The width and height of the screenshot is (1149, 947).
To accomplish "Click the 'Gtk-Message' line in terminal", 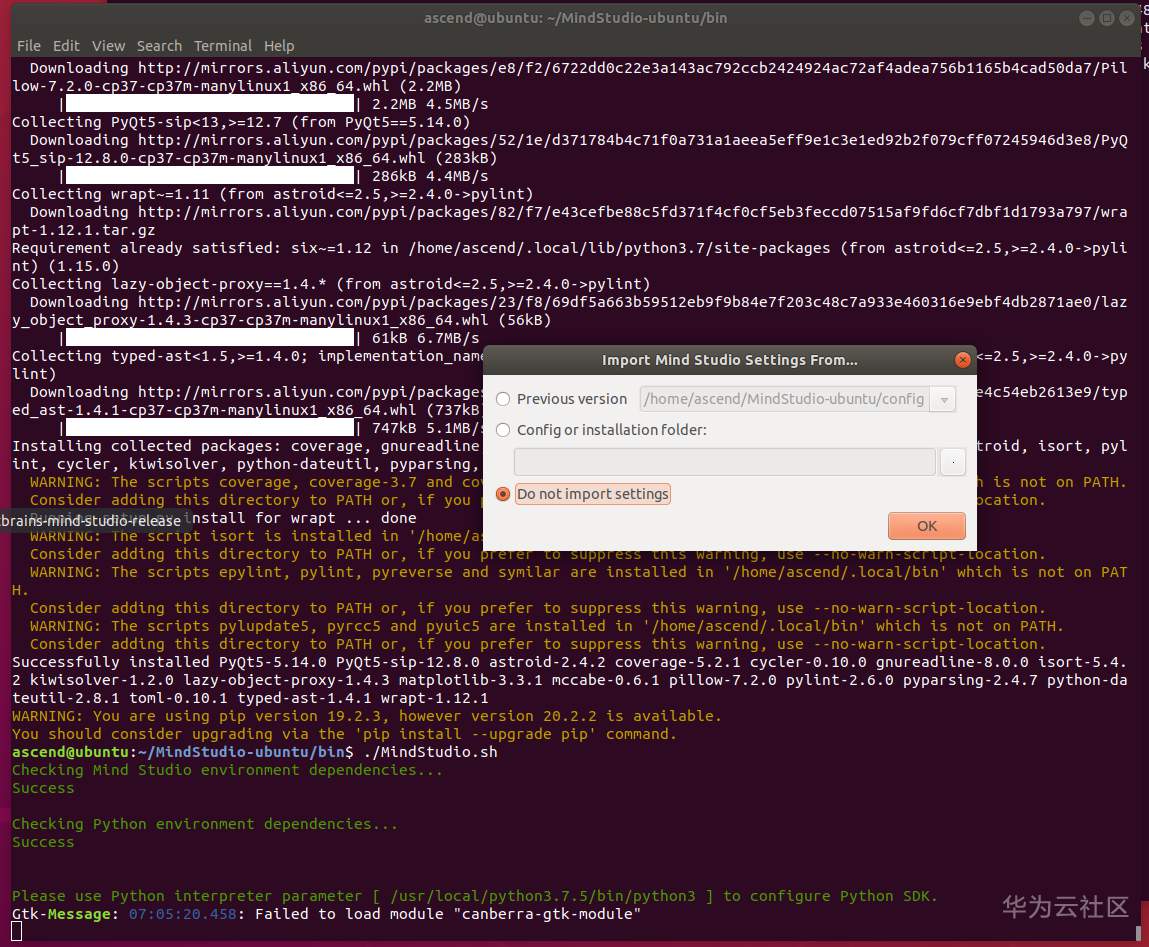I will click(x=326, y=914).
